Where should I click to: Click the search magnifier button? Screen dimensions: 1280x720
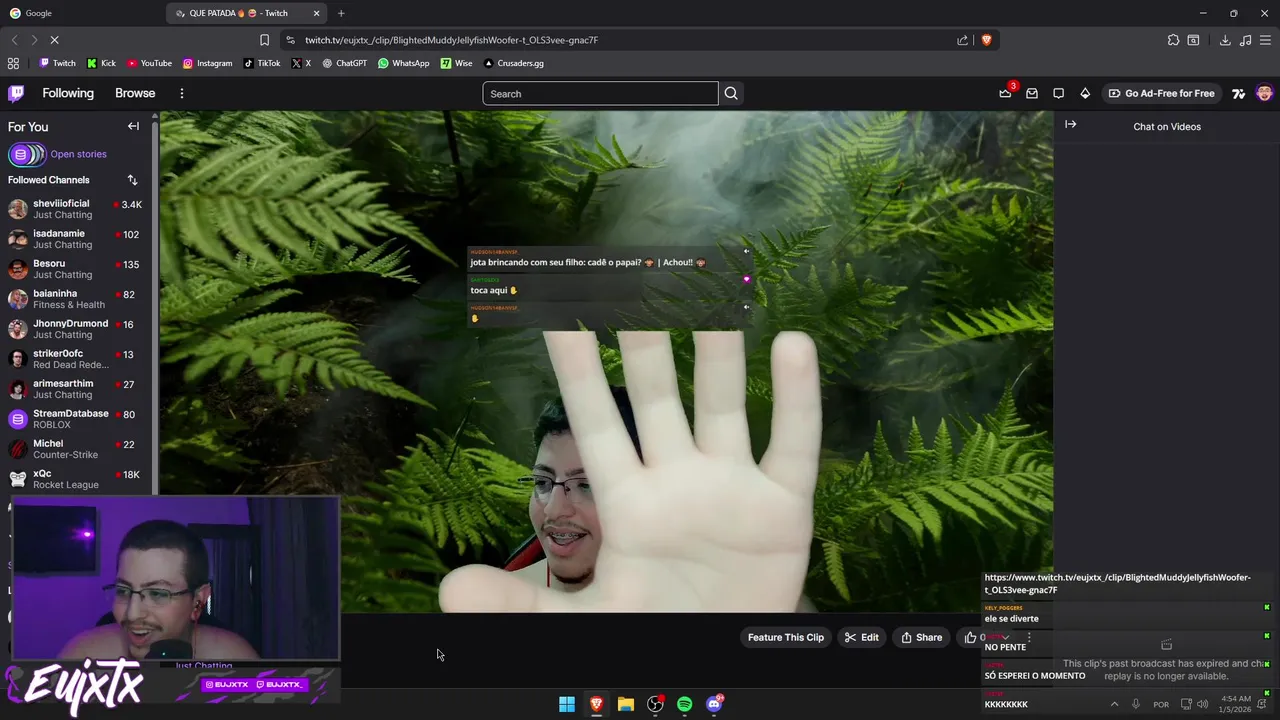click(731, 93)
